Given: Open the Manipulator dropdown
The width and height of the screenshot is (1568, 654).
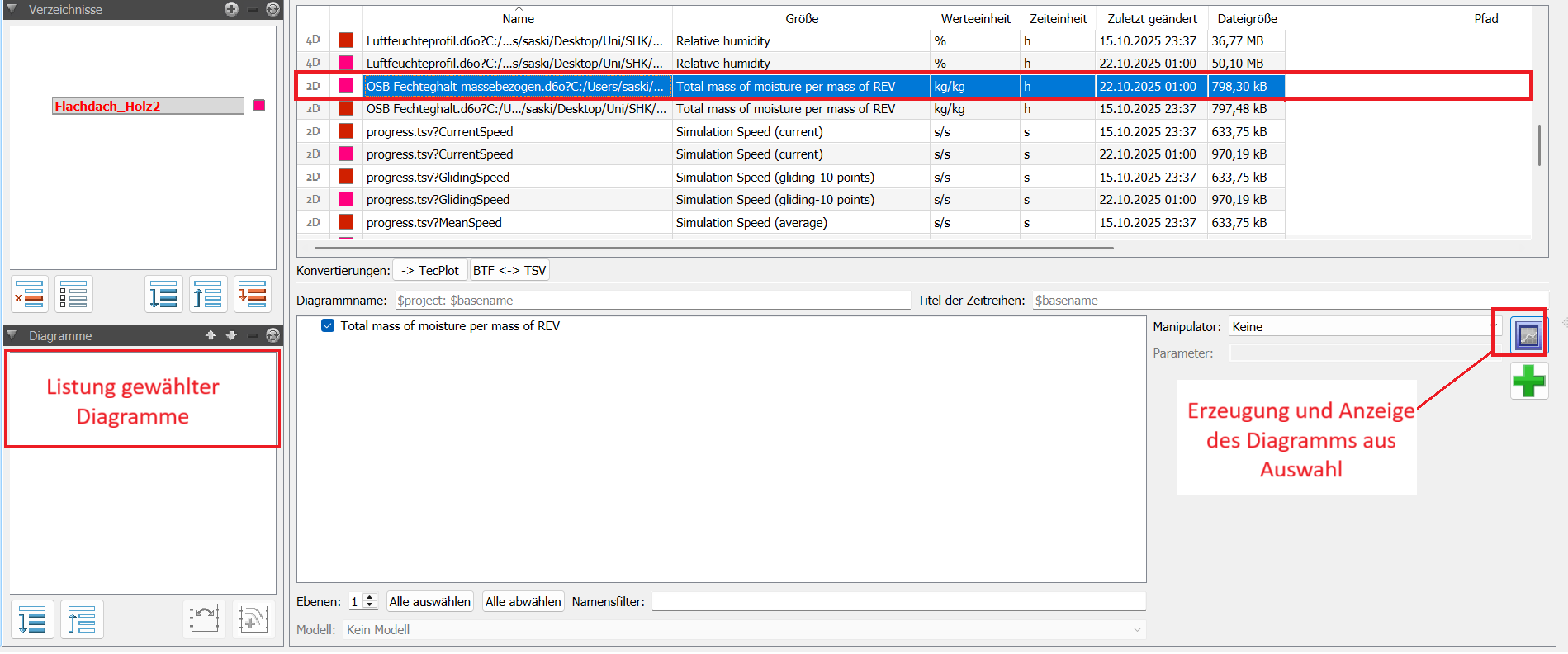Looking at the screenshot, I should point(1364,326).
